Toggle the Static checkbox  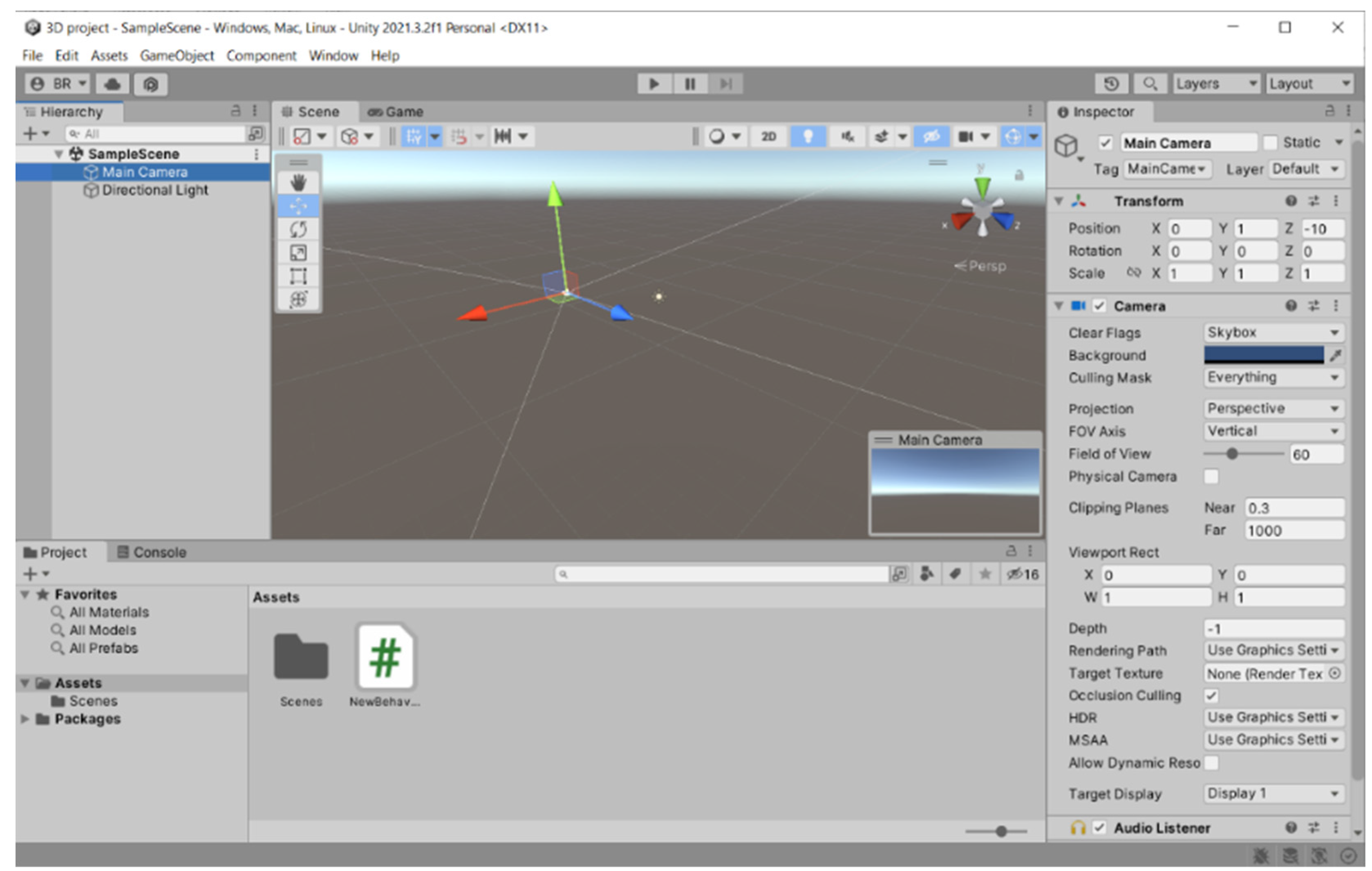1270,143
